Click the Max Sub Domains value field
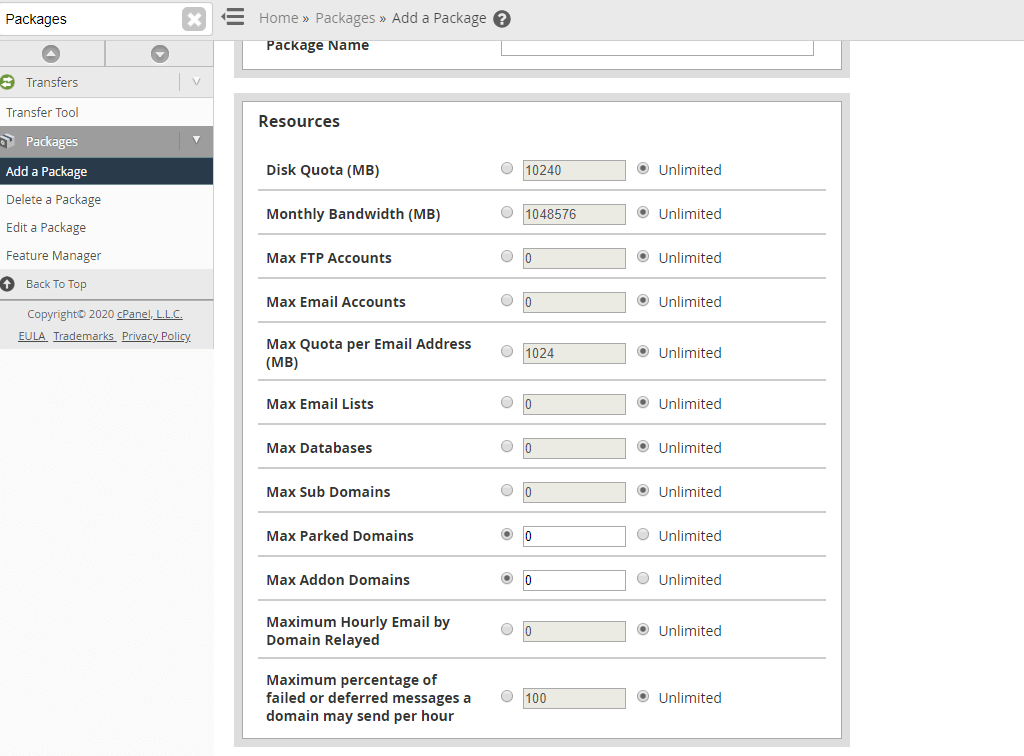 pyautogui.click(x=574, y=492)
